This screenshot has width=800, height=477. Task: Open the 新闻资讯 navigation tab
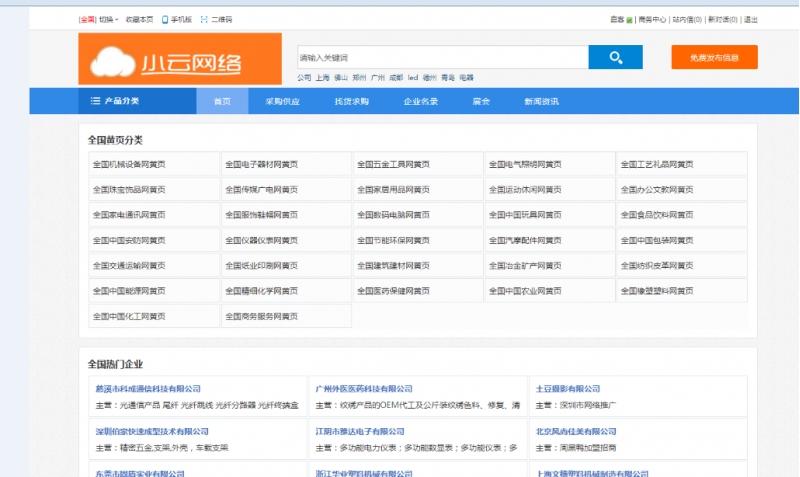541,101
